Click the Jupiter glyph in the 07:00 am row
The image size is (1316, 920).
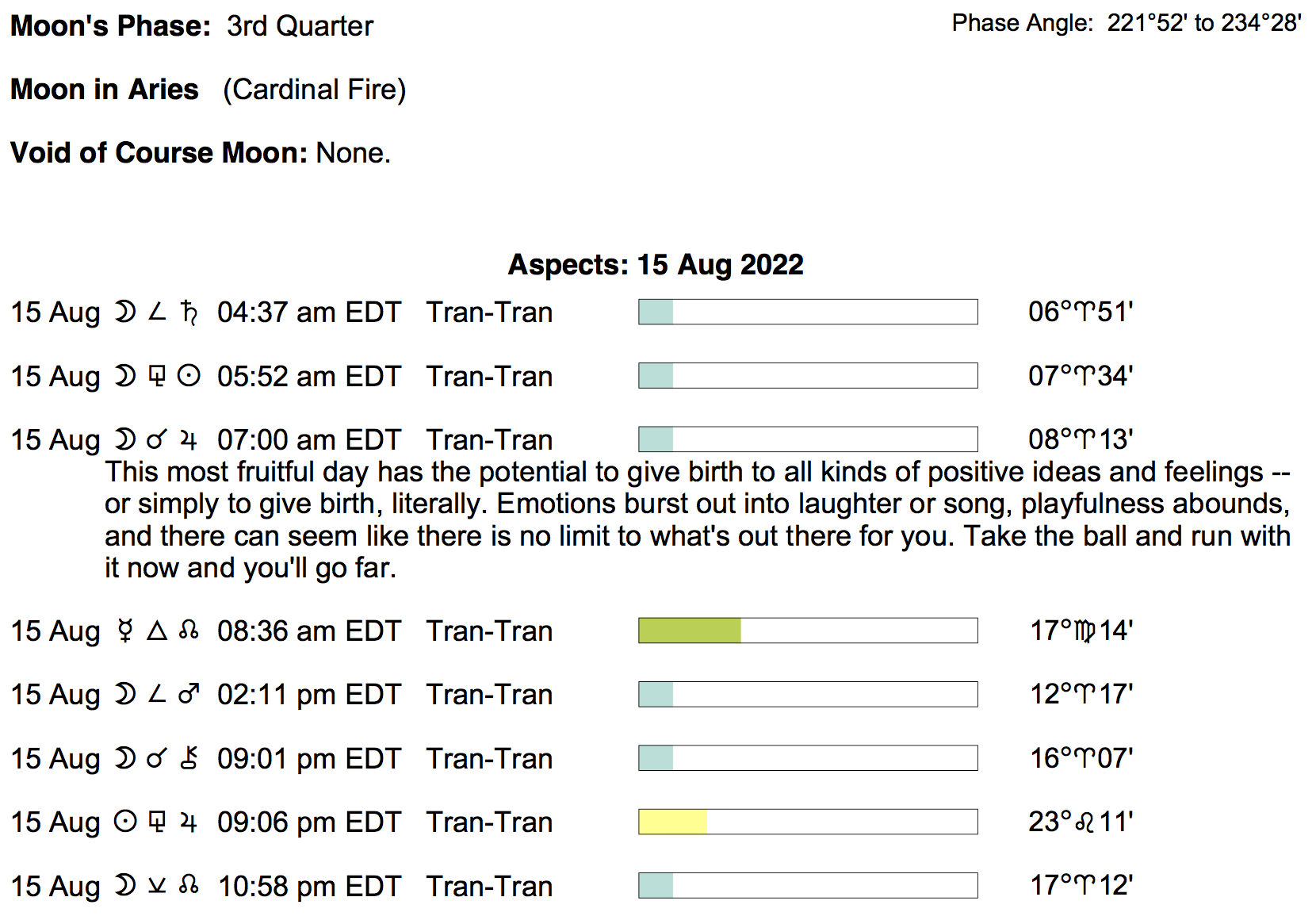pos(189,440)
